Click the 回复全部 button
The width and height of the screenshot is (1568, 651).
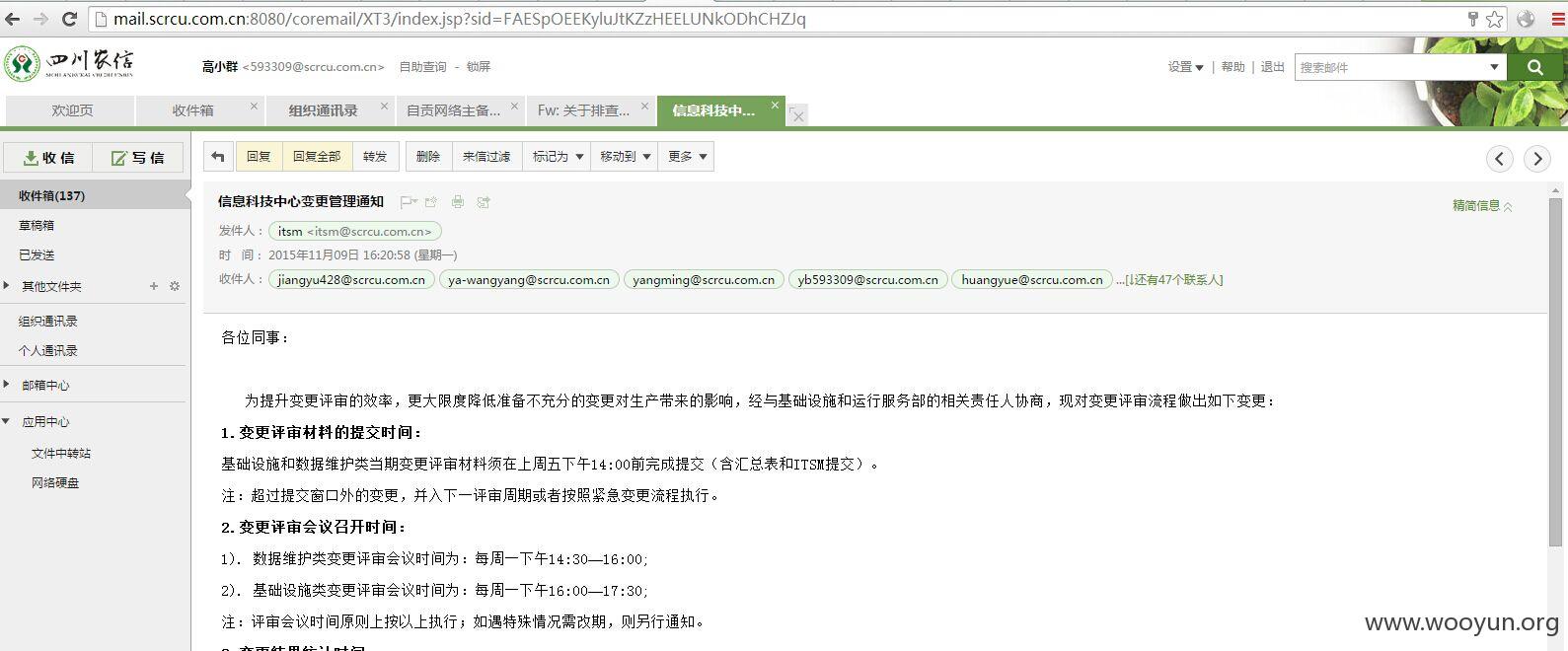(317, 157)
